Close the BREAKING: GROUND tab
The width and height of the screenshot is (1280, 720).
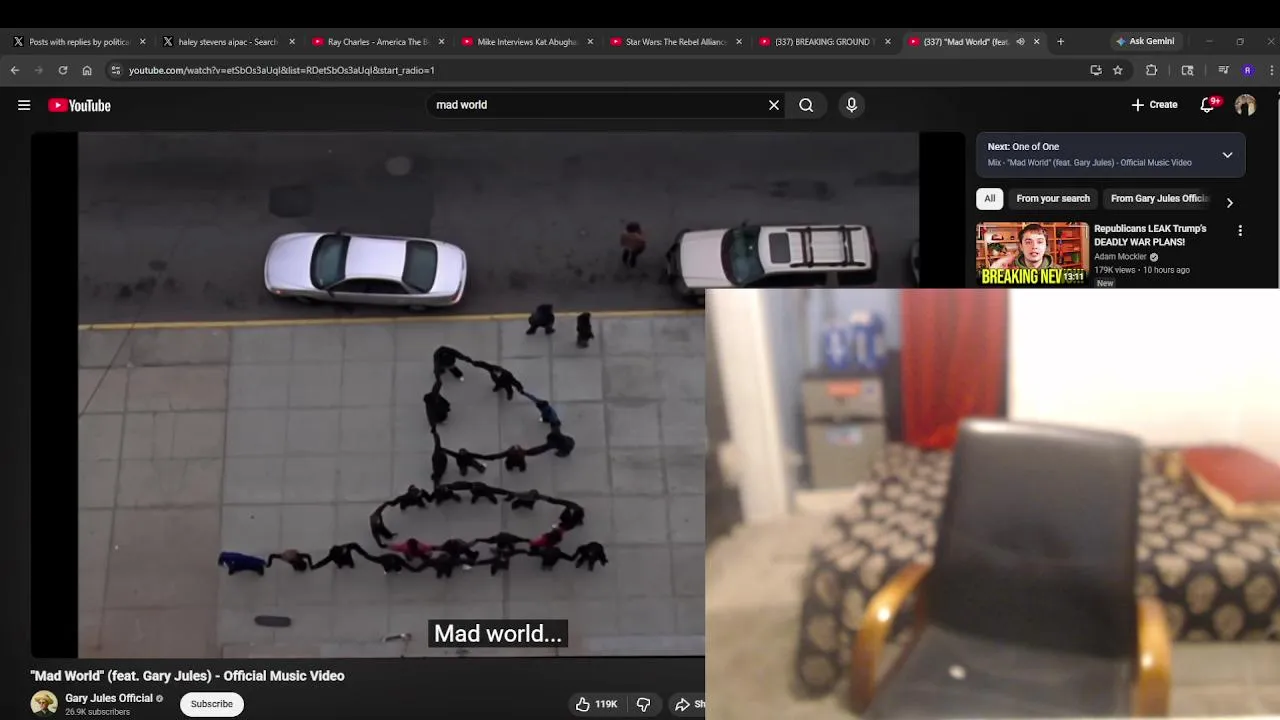coord(888,42)
